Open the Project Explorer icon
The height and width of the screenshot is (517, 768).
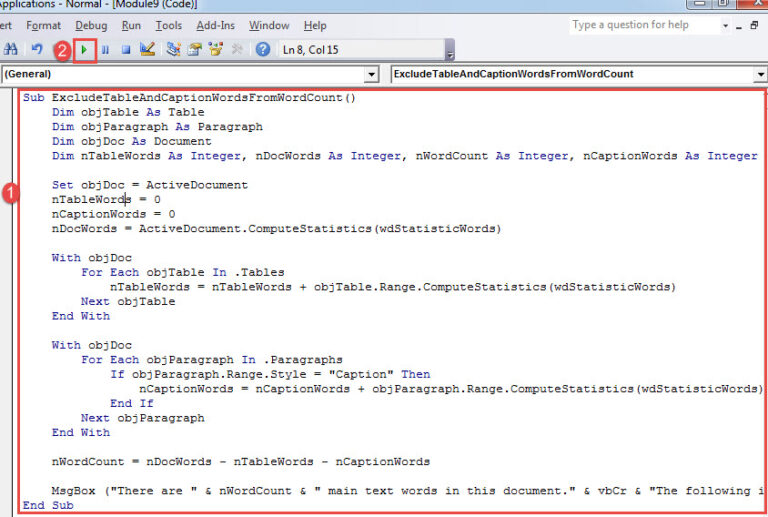(x=174, y=49)
